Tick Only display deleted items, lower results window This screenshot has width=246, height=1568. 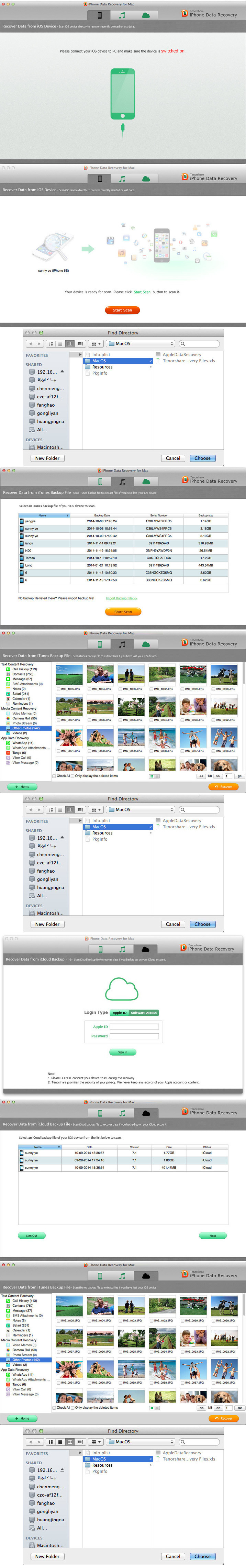point(72,1407)
